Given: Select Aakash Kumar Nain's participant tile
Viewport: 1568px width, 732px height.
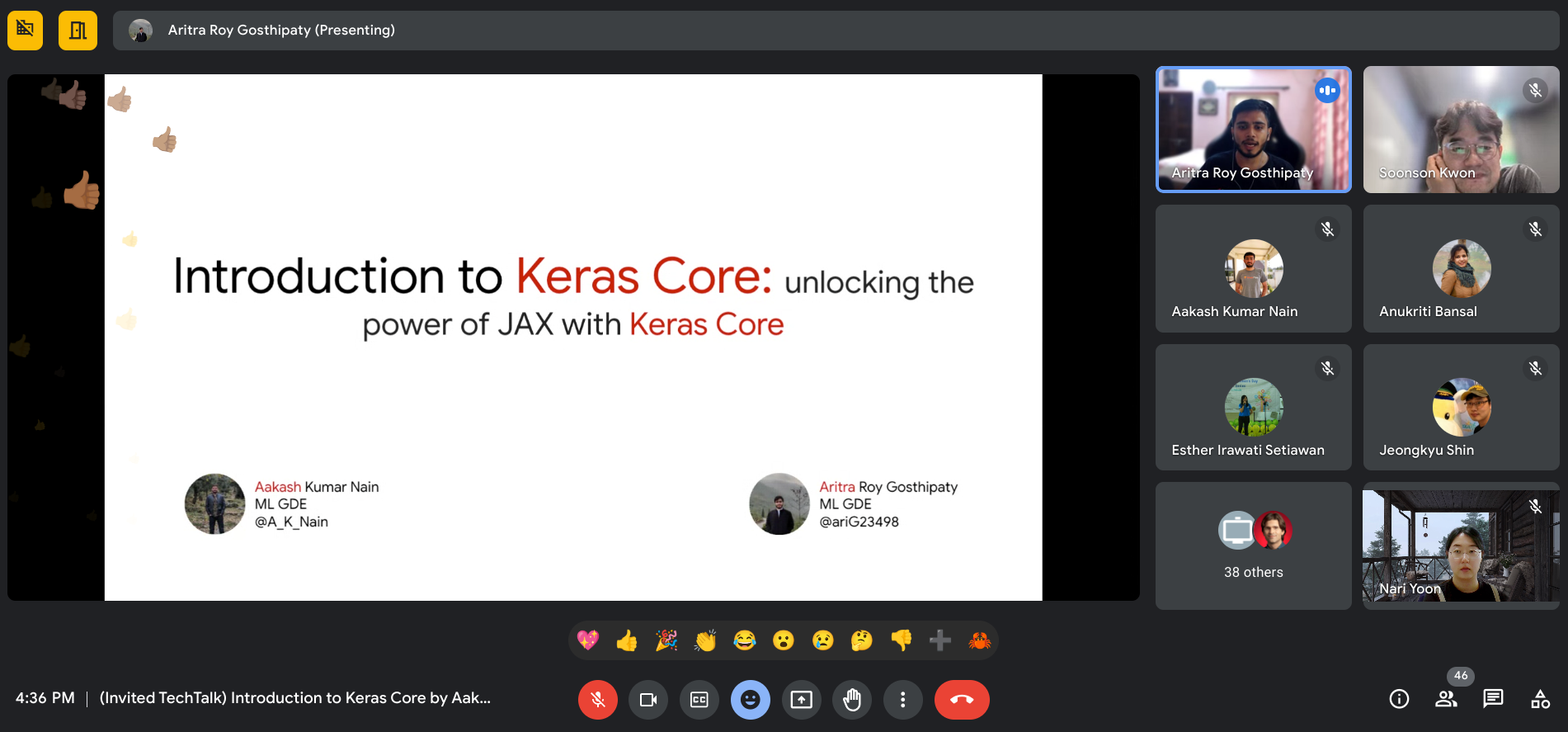Looking at the screenshot, I should click(x=1254, y=269).
